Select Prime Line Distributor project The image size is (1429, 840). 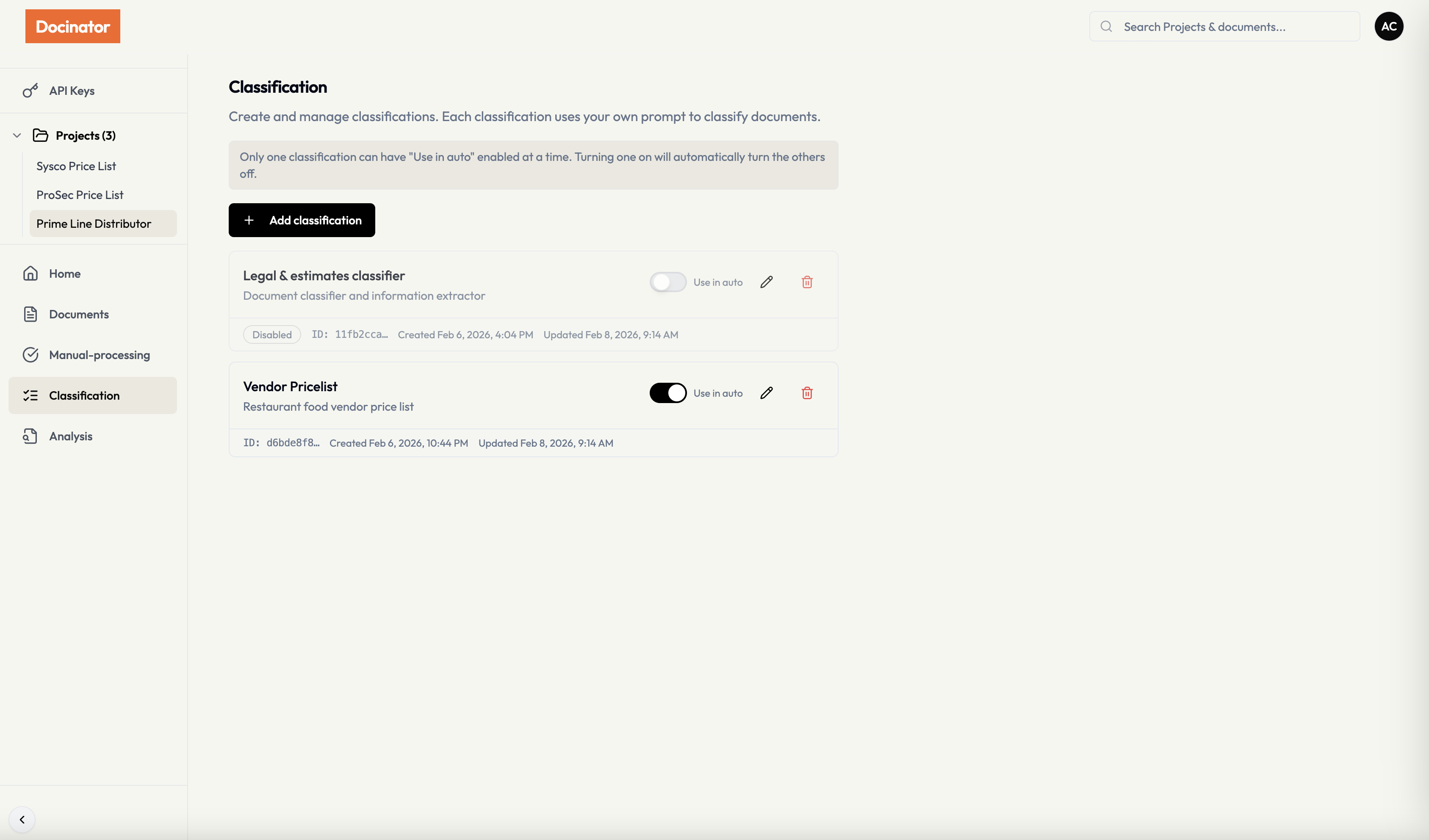point(94,224)
